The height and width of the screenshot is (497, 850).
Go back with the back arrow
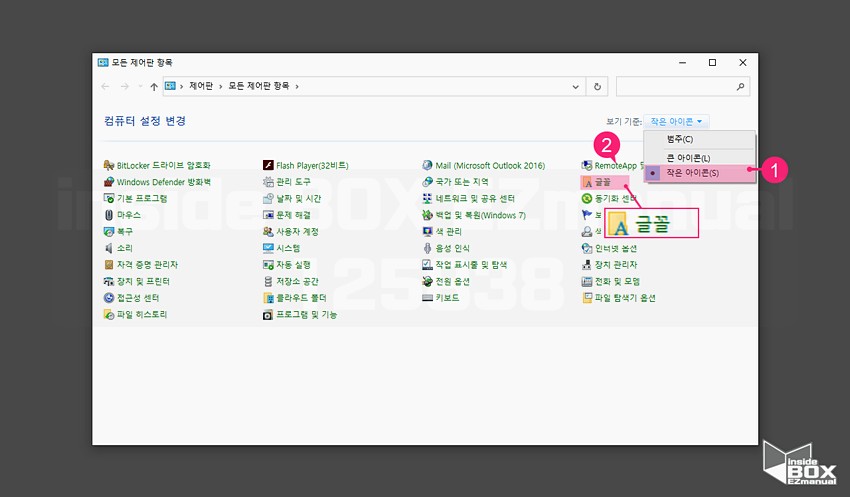(106, 87)
